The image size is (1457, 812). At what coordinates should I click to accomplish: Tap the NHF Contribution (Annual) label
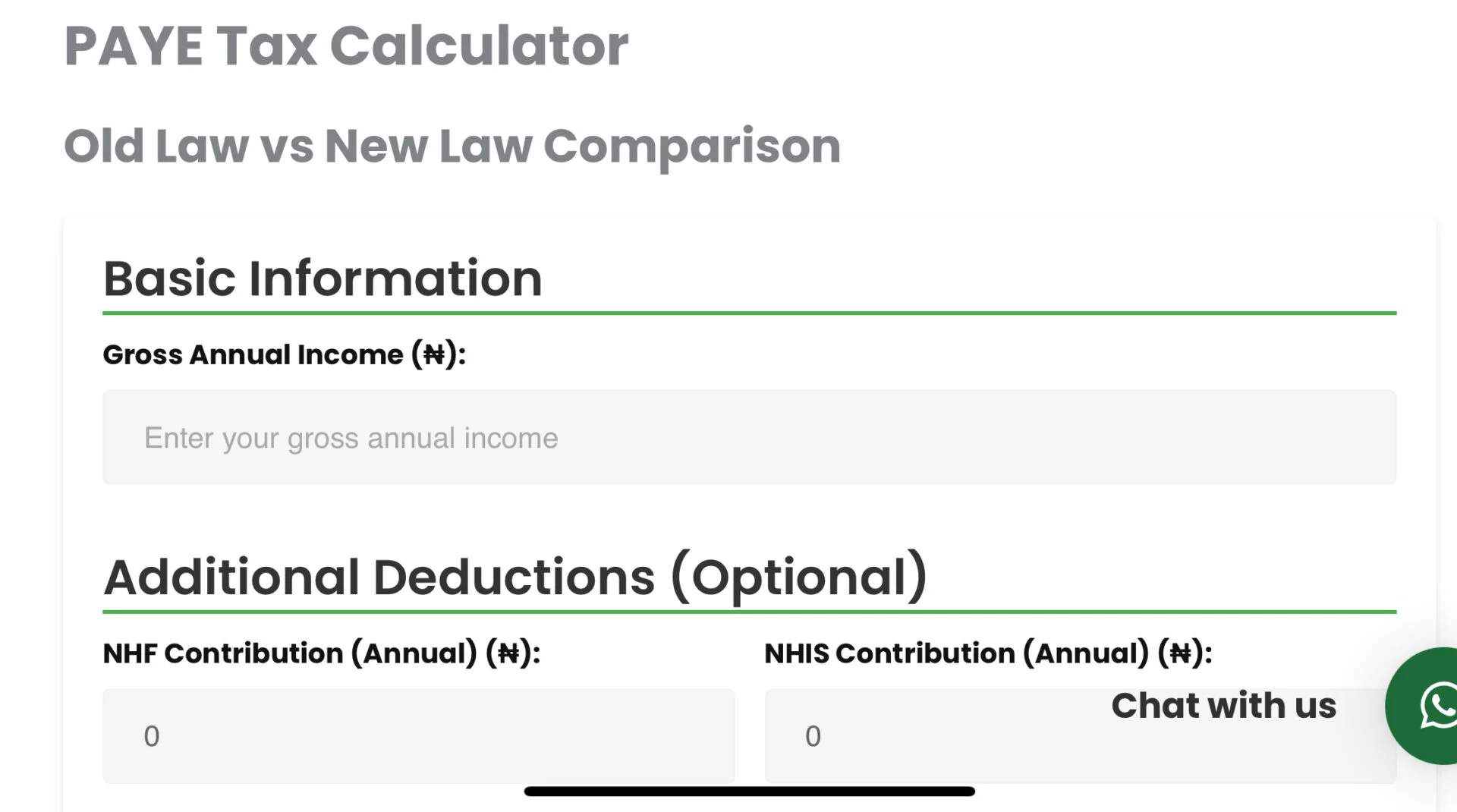[320, 653]
